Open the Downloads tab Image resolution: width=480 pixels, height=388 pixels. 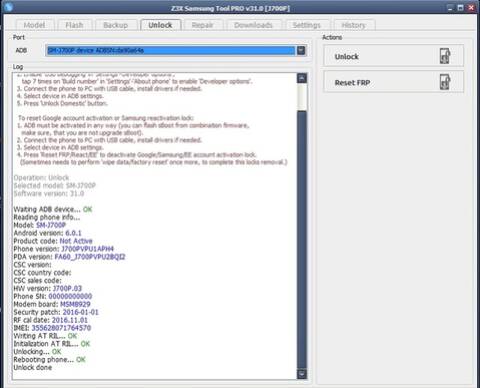[253, 25]
